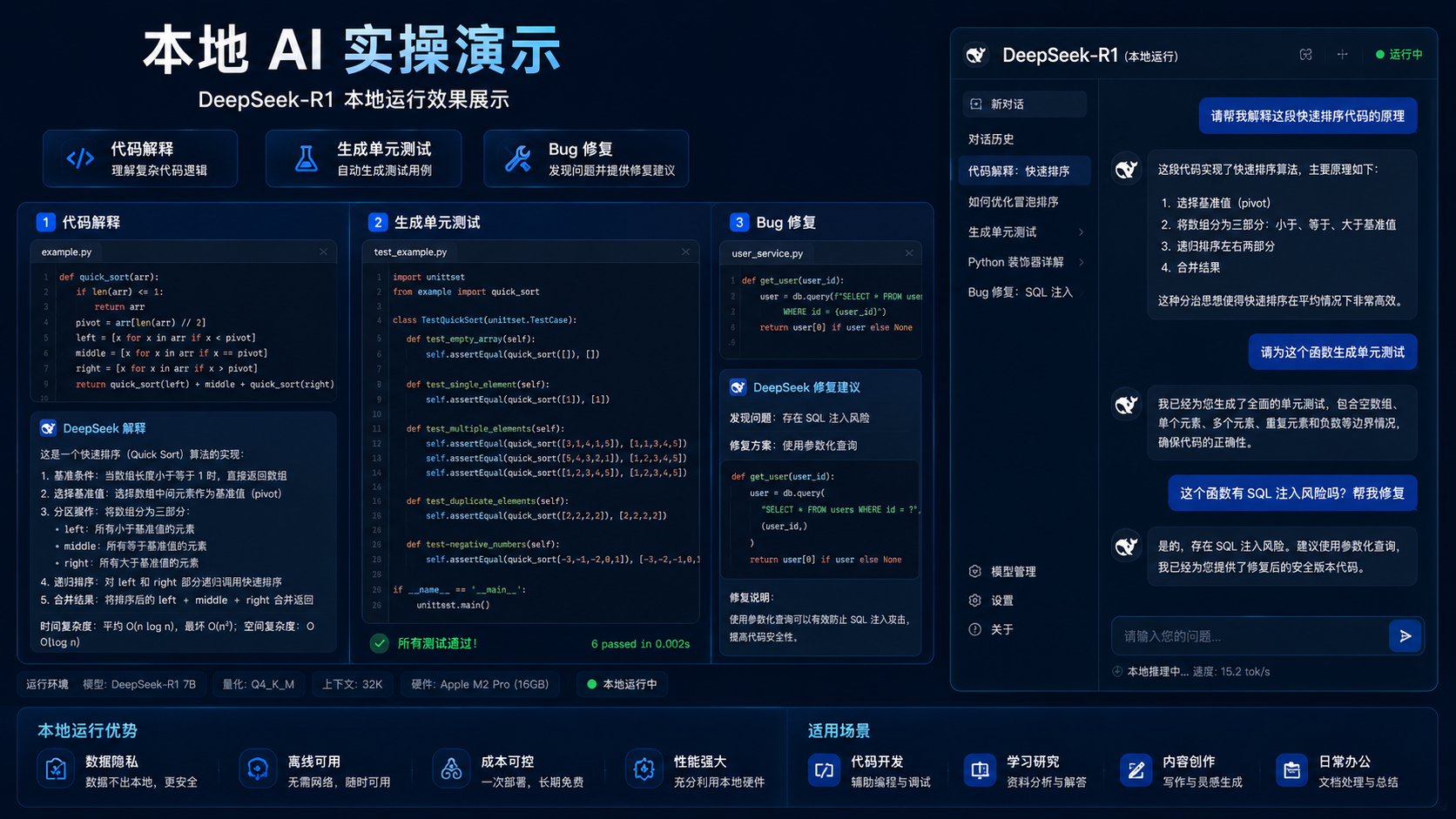Click the 数据隐私 shield icon
Viewport: 1456px width, 819px height.
coord(56,770)
